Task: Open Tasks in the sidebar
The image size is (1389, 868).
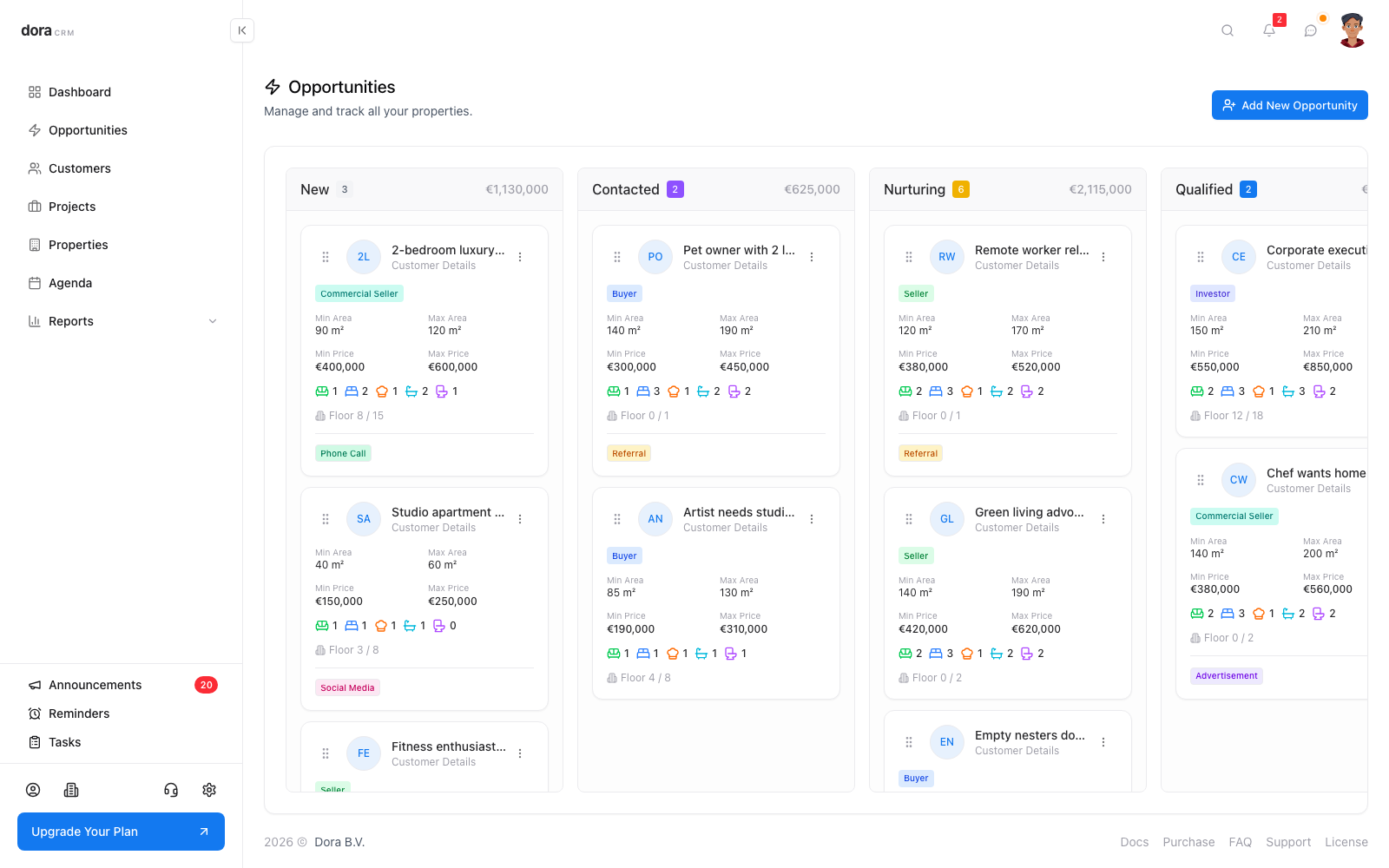Action: coord(122,742)
